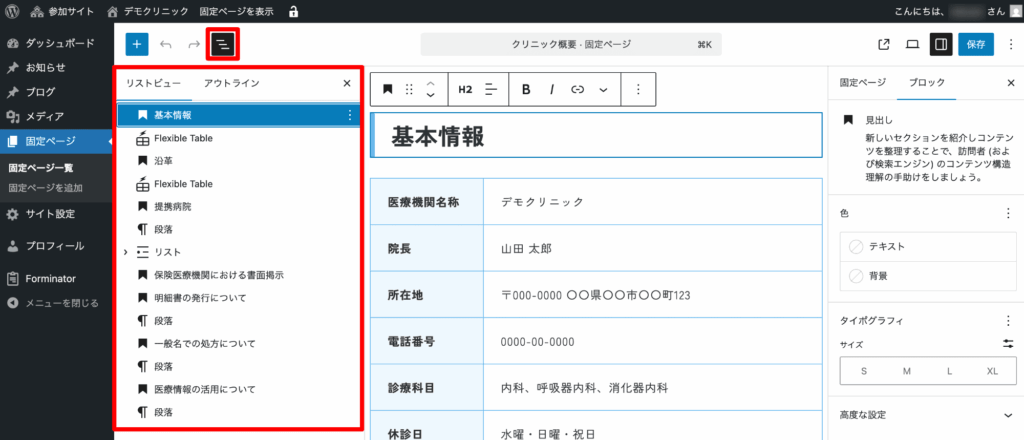Click the link insert icon

pyautogui.click(x=577, y=89)
